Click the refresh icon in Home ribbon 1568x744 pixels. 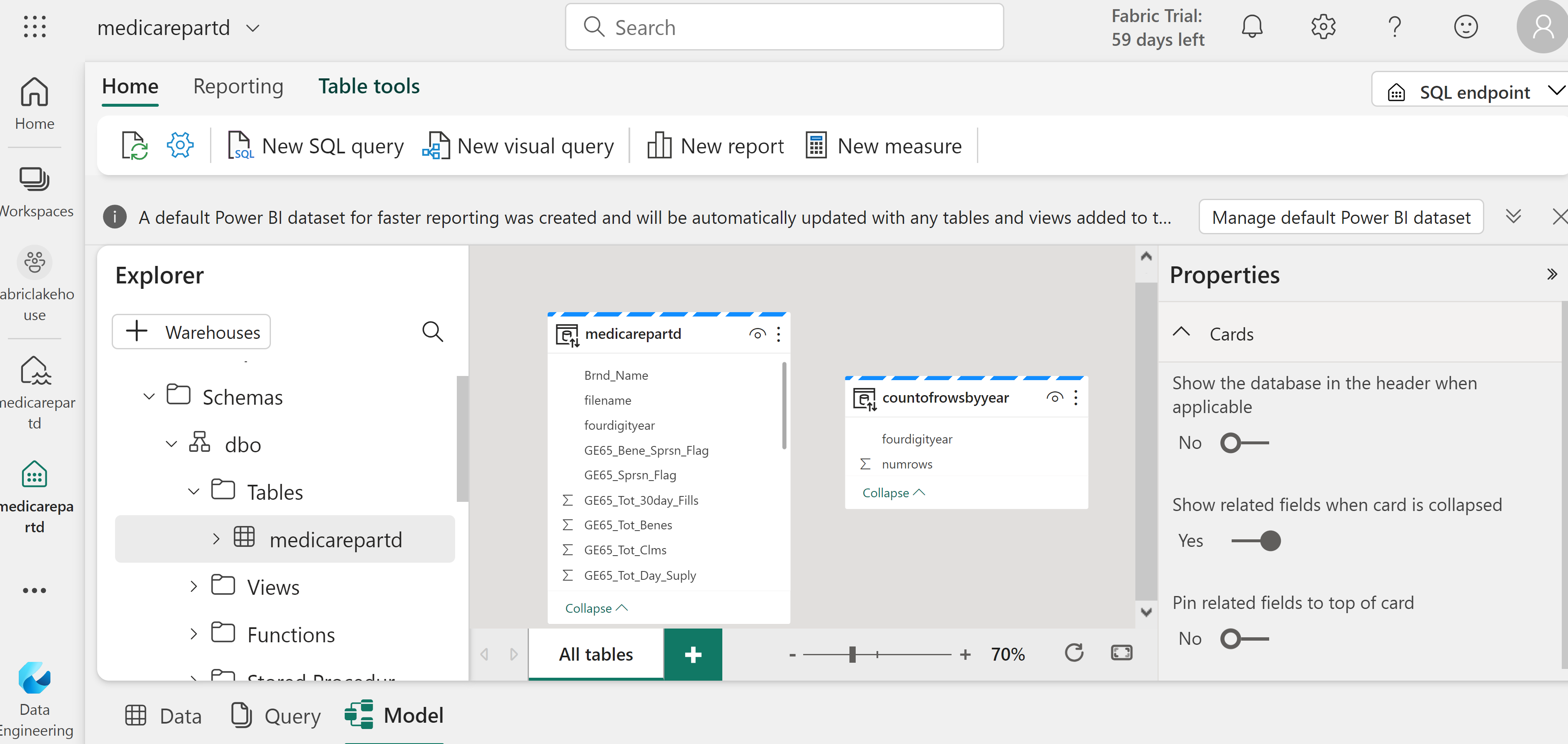[x=135, y=146]
